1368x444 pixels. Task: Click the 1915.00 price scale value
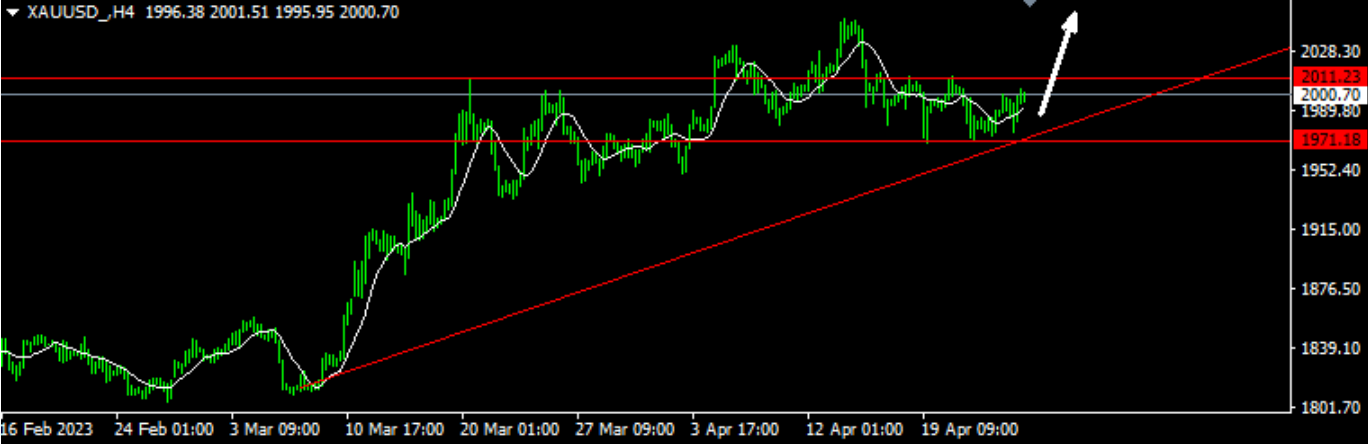(1329, 230)
